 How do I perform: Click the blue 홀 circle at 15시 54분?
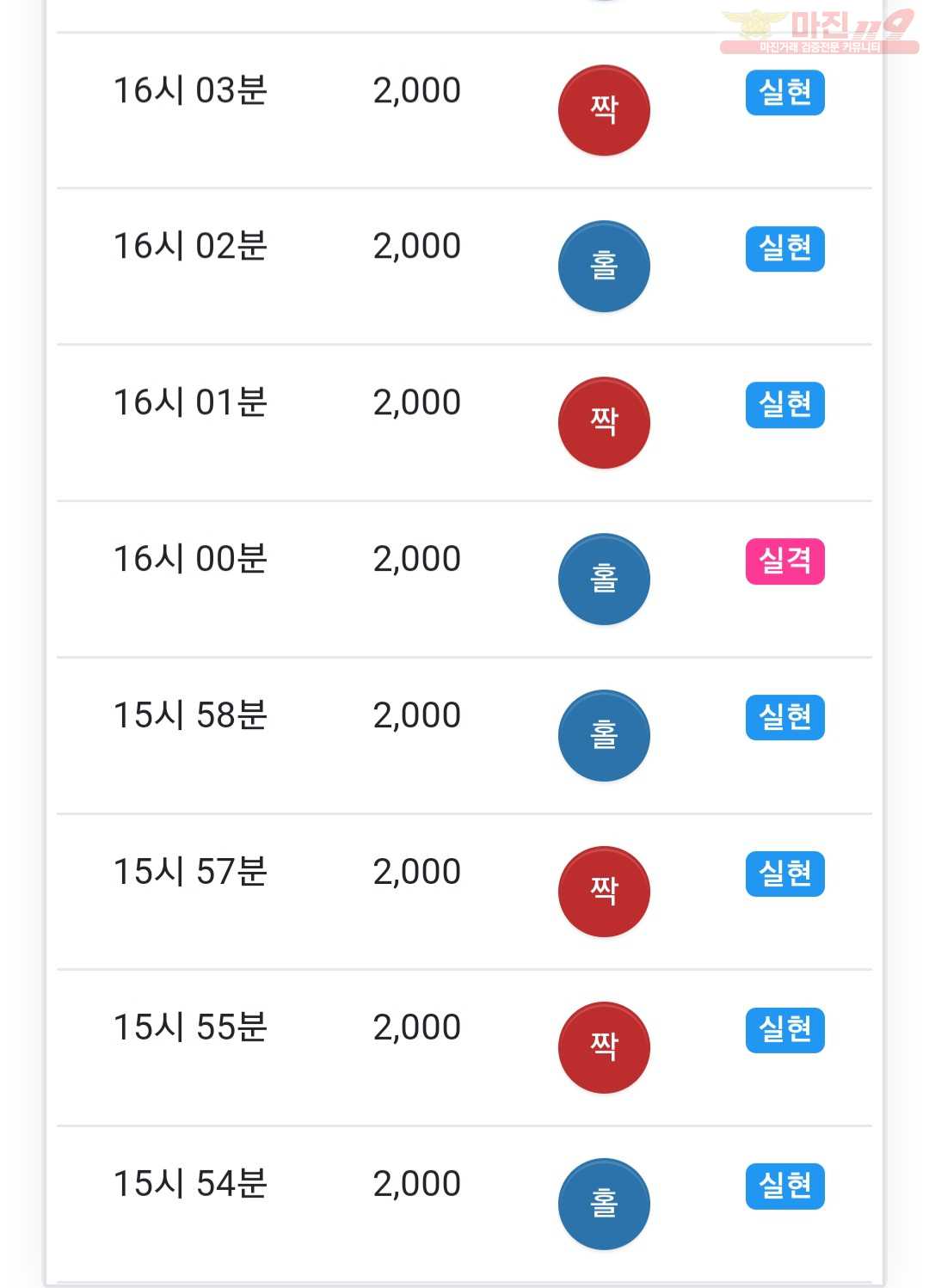coord(604,1205)
